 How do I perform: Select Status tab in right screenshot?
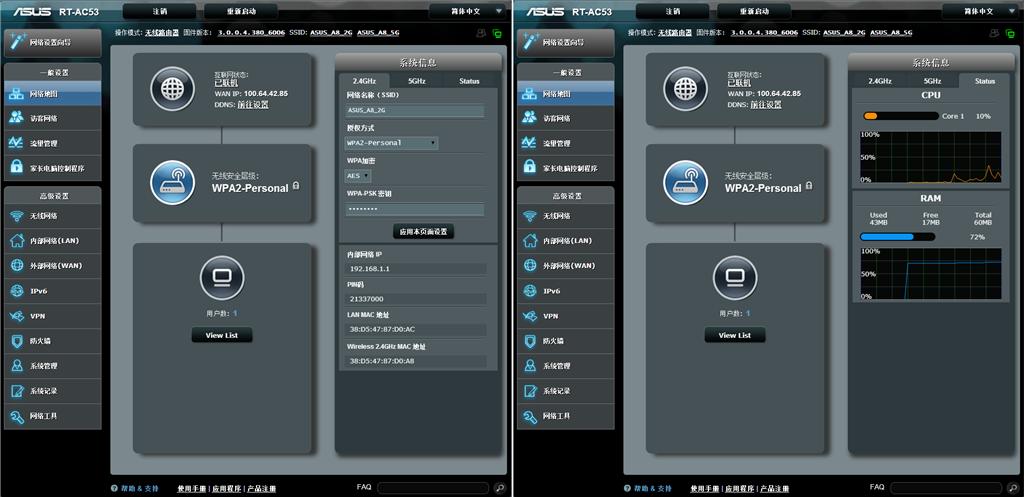coord(985,81)
